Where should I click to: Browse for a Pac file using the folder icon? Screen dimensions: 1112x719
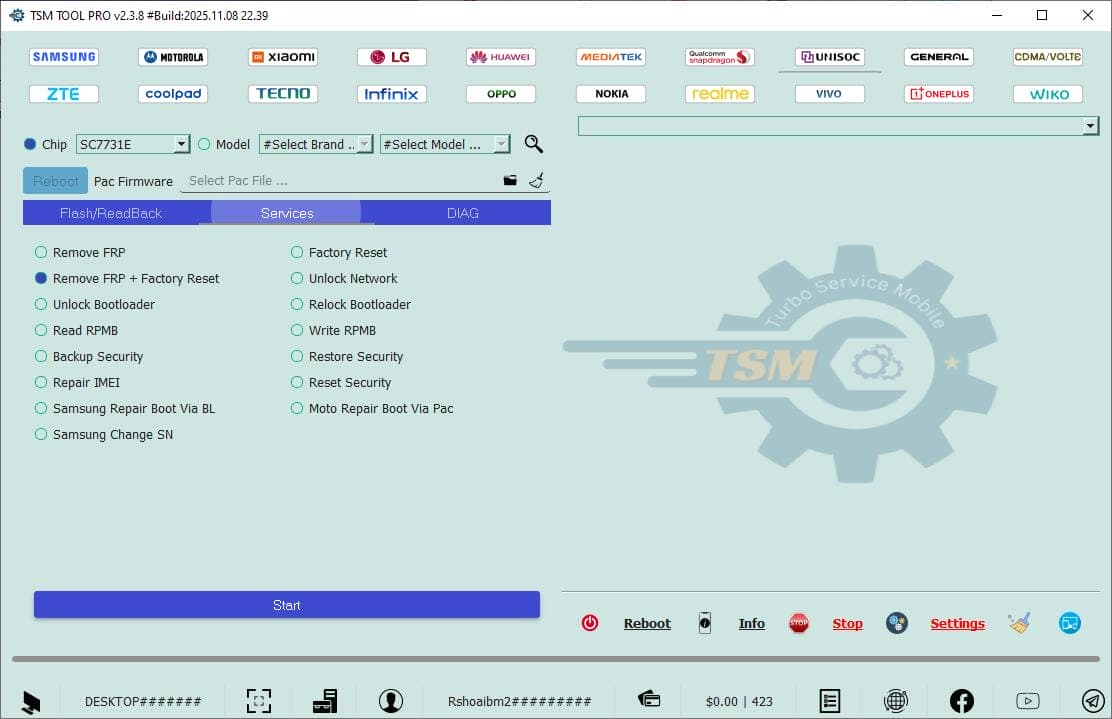[509, 180]
